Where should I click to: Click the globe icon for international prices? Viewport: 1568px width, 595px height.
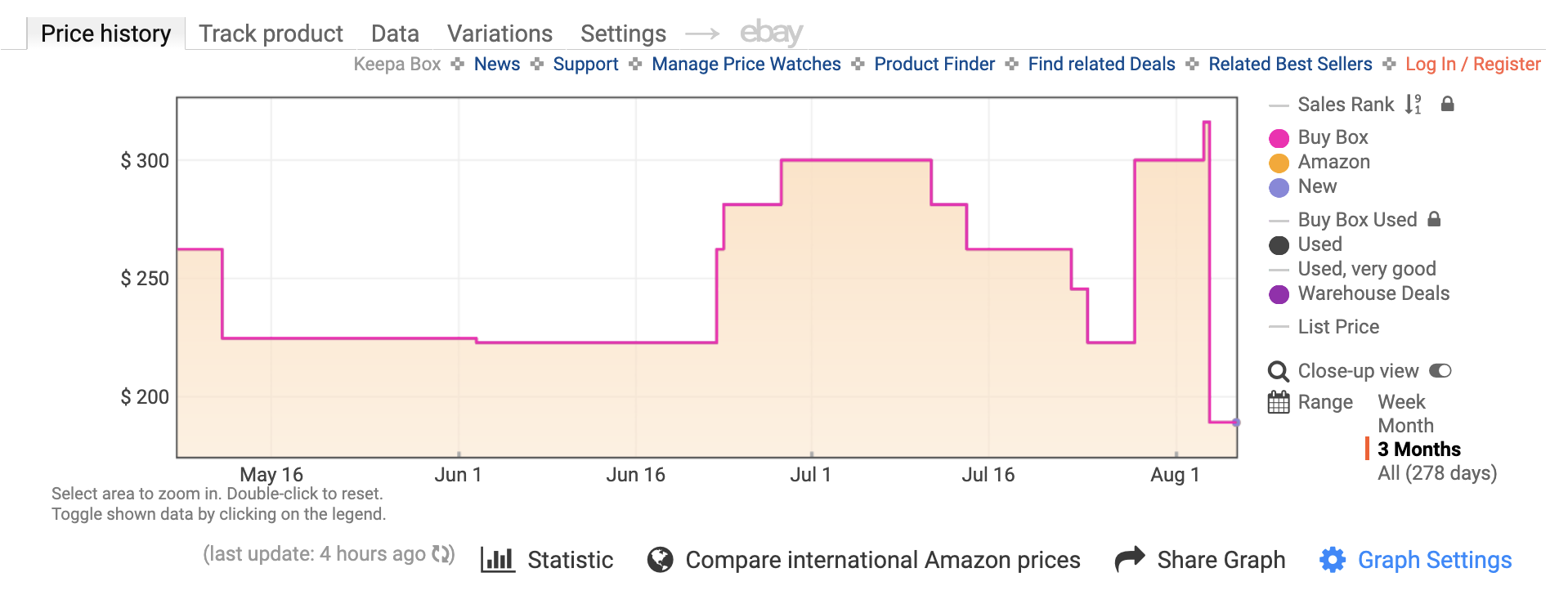[x=660, y=560]
